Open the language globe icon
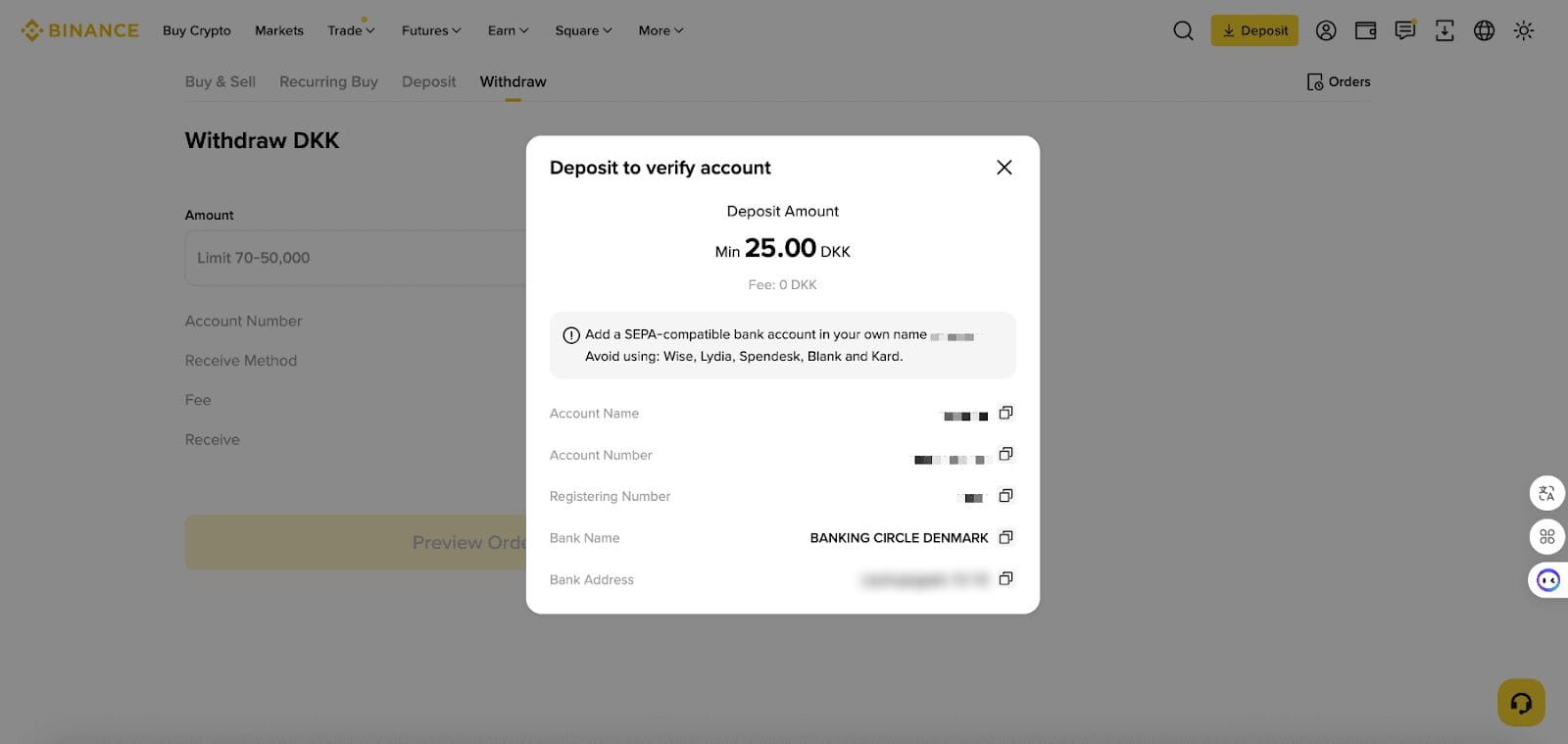1568x744 pixels. 1485,30
